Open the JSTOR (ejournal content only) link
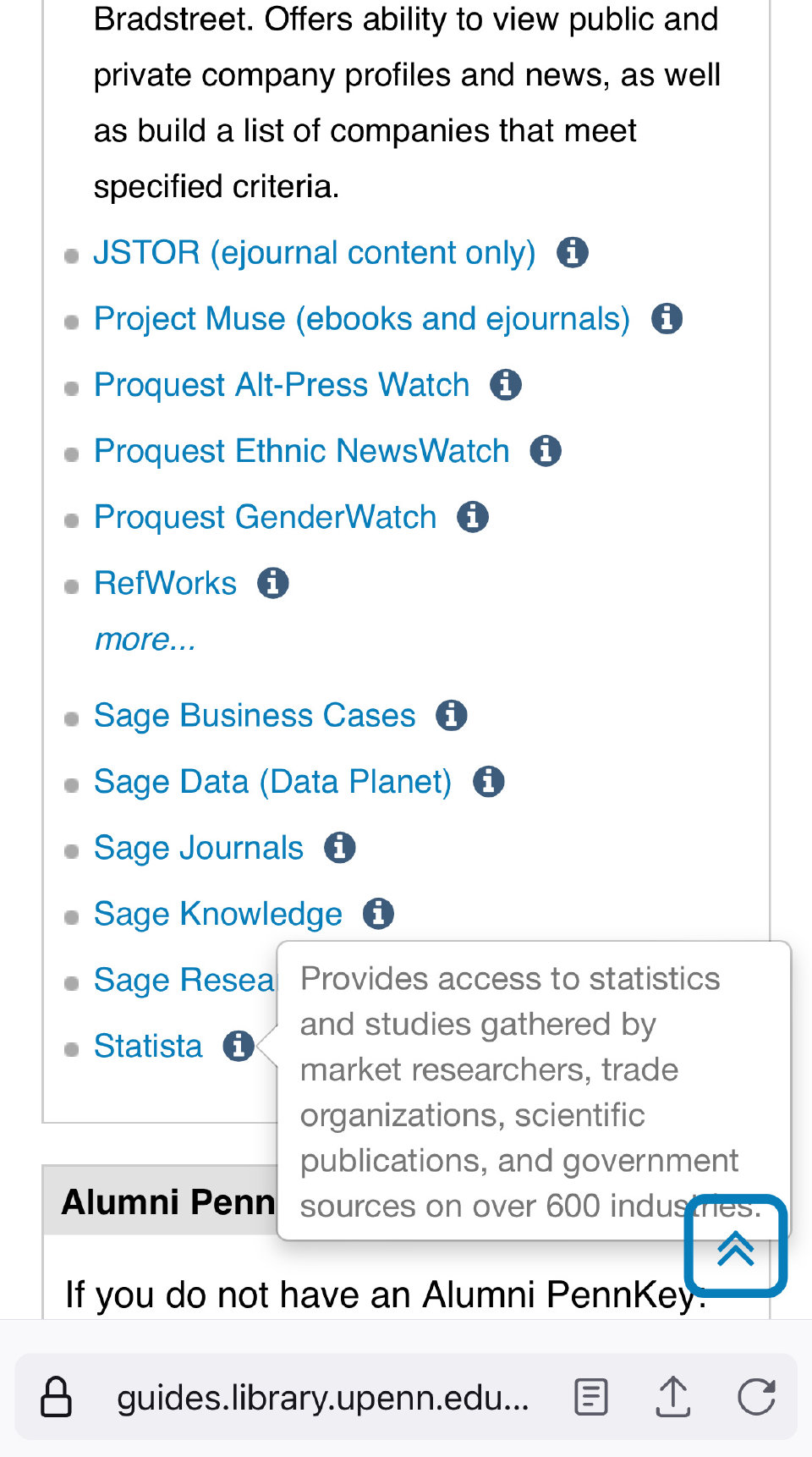Viewport: 812px width, 1457px height. pos(315,253)
